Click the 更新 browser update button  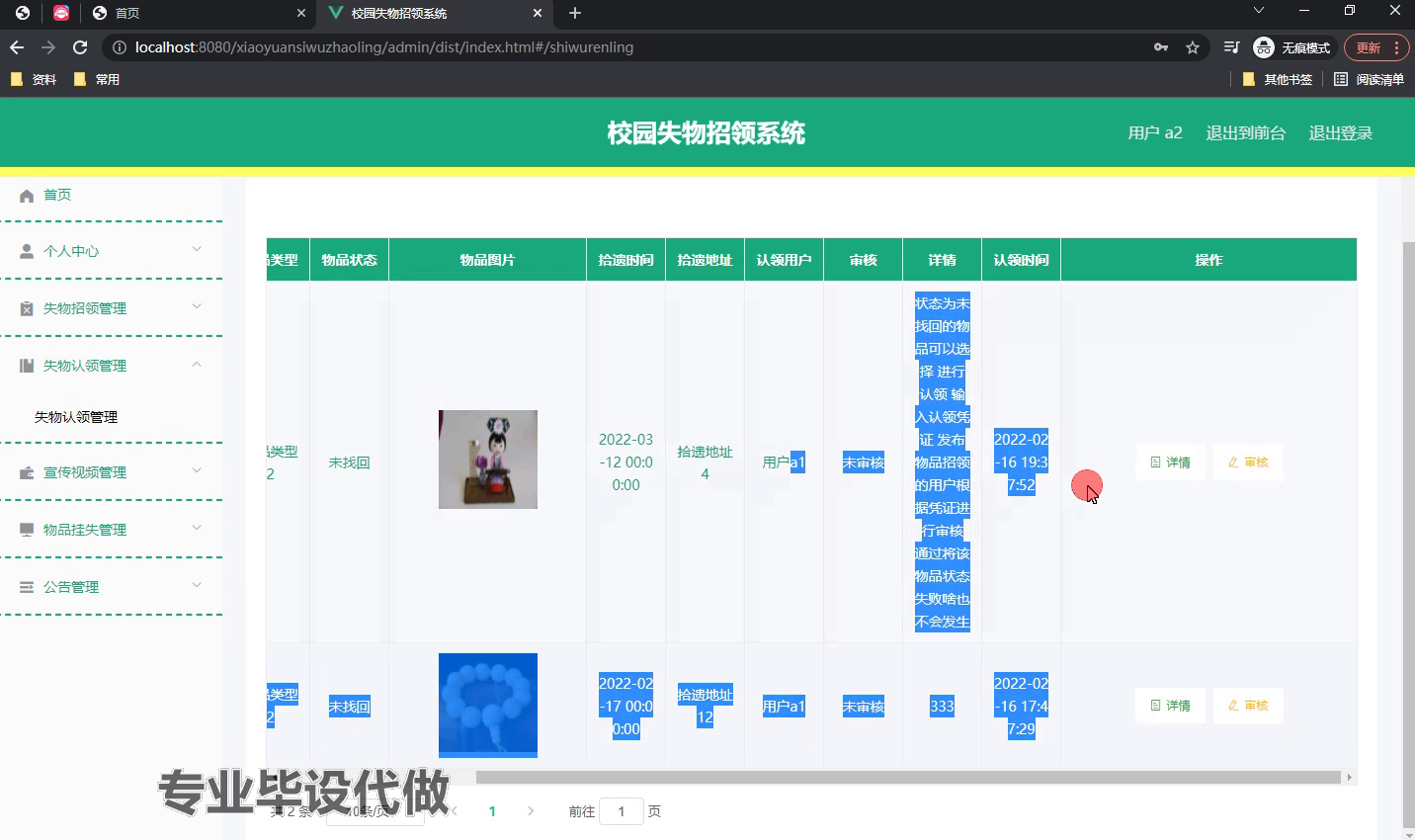point(1375,47)
